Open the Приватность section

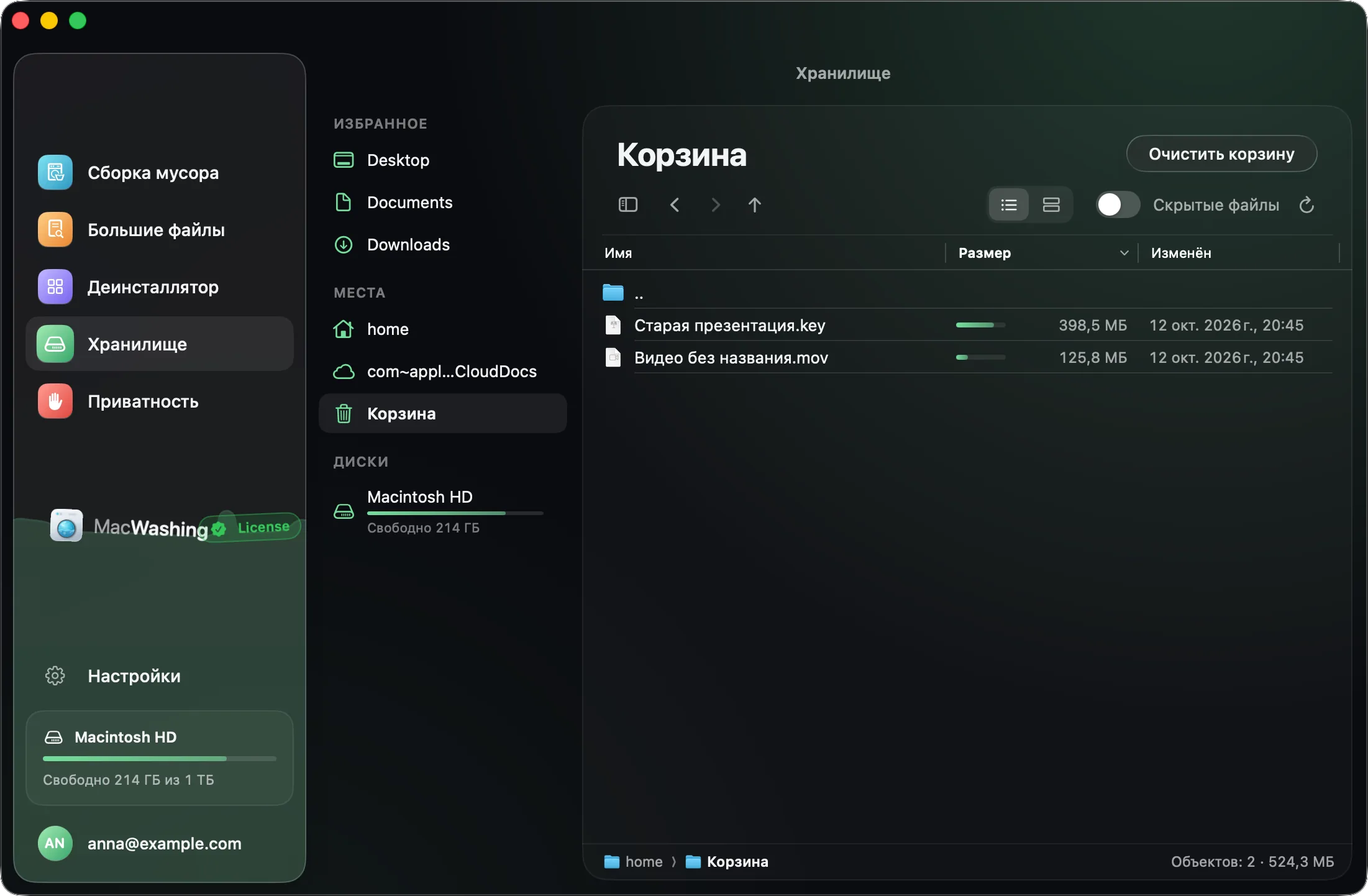click(159, 401)
